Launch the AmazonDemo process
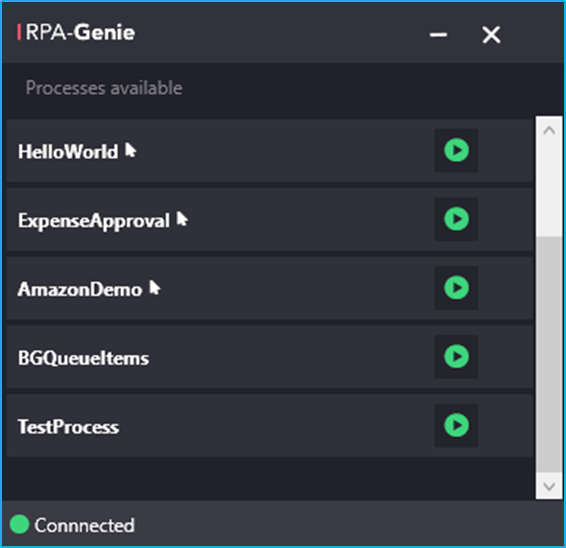Screen dimensions: 566x548 click(456, 288)
